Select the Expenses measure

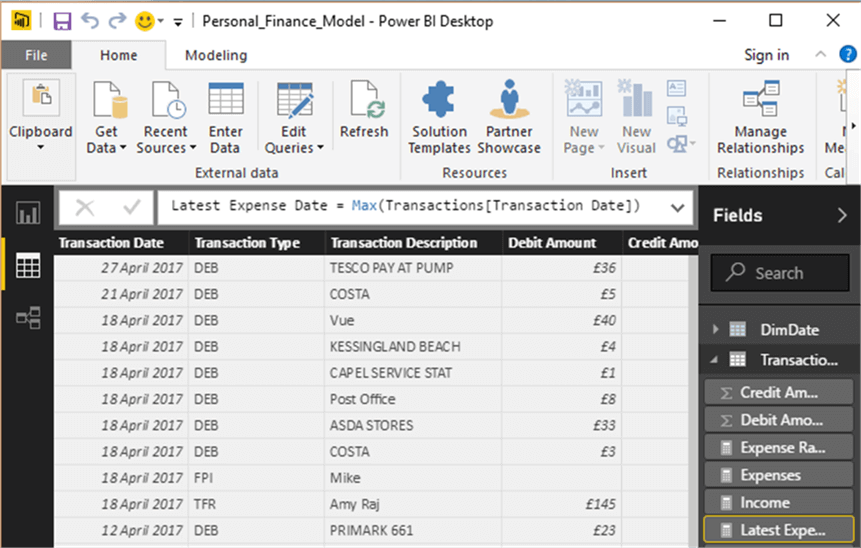(x=779, y=475)
